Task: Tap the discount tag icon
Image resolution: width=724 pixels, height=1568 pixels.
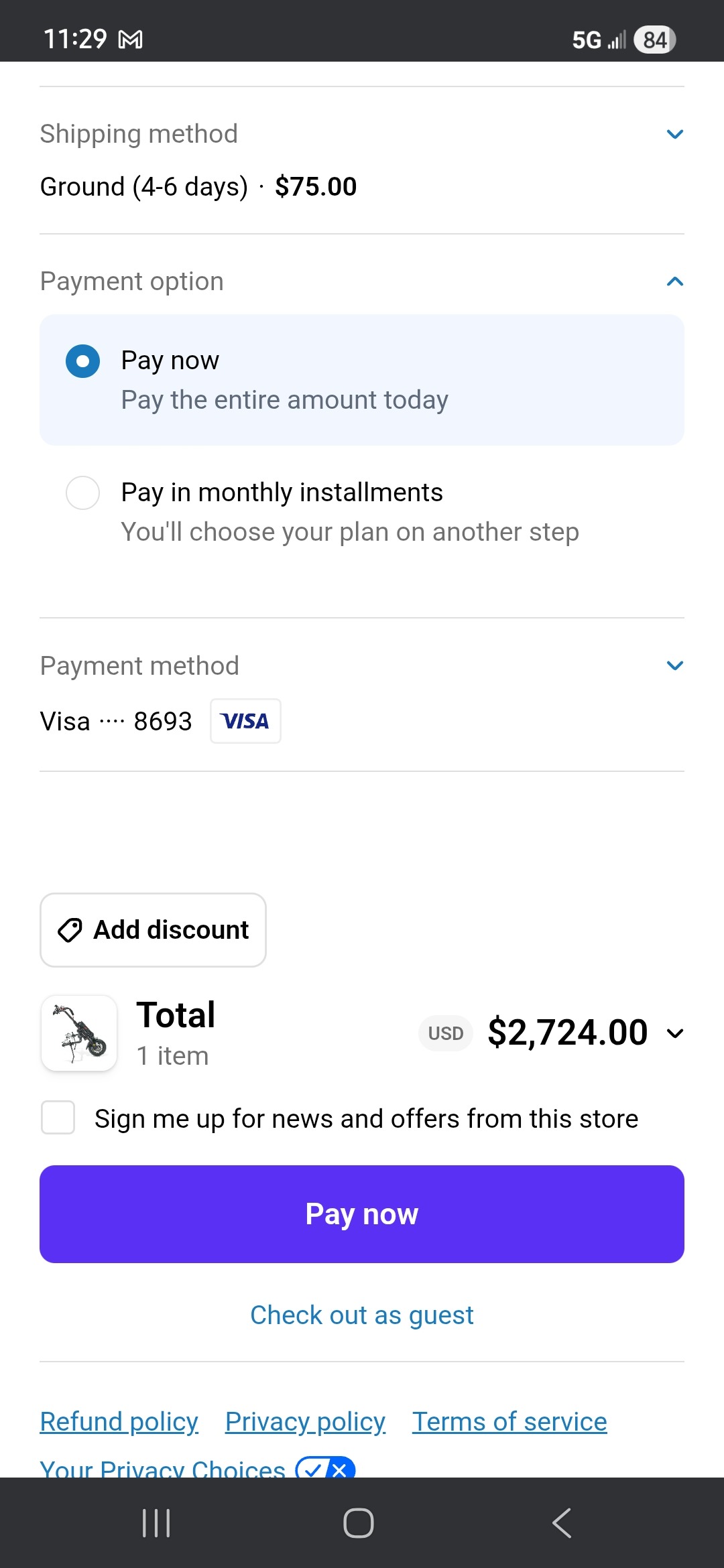Action: pyautogui.click(x=70, y=930)
